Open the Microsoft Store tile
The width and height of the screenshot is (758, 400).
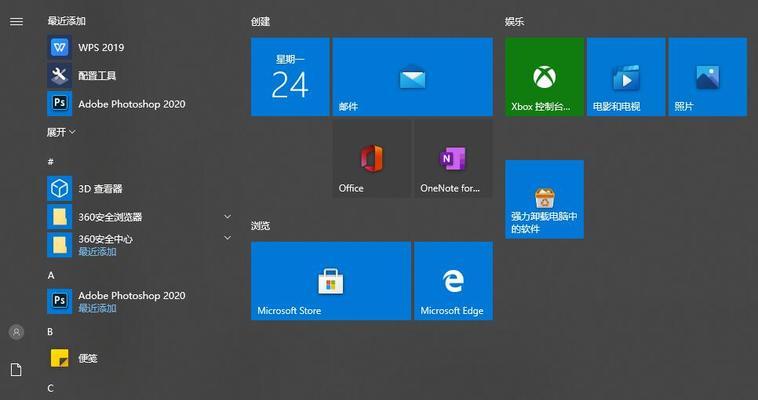click(331, 281)
